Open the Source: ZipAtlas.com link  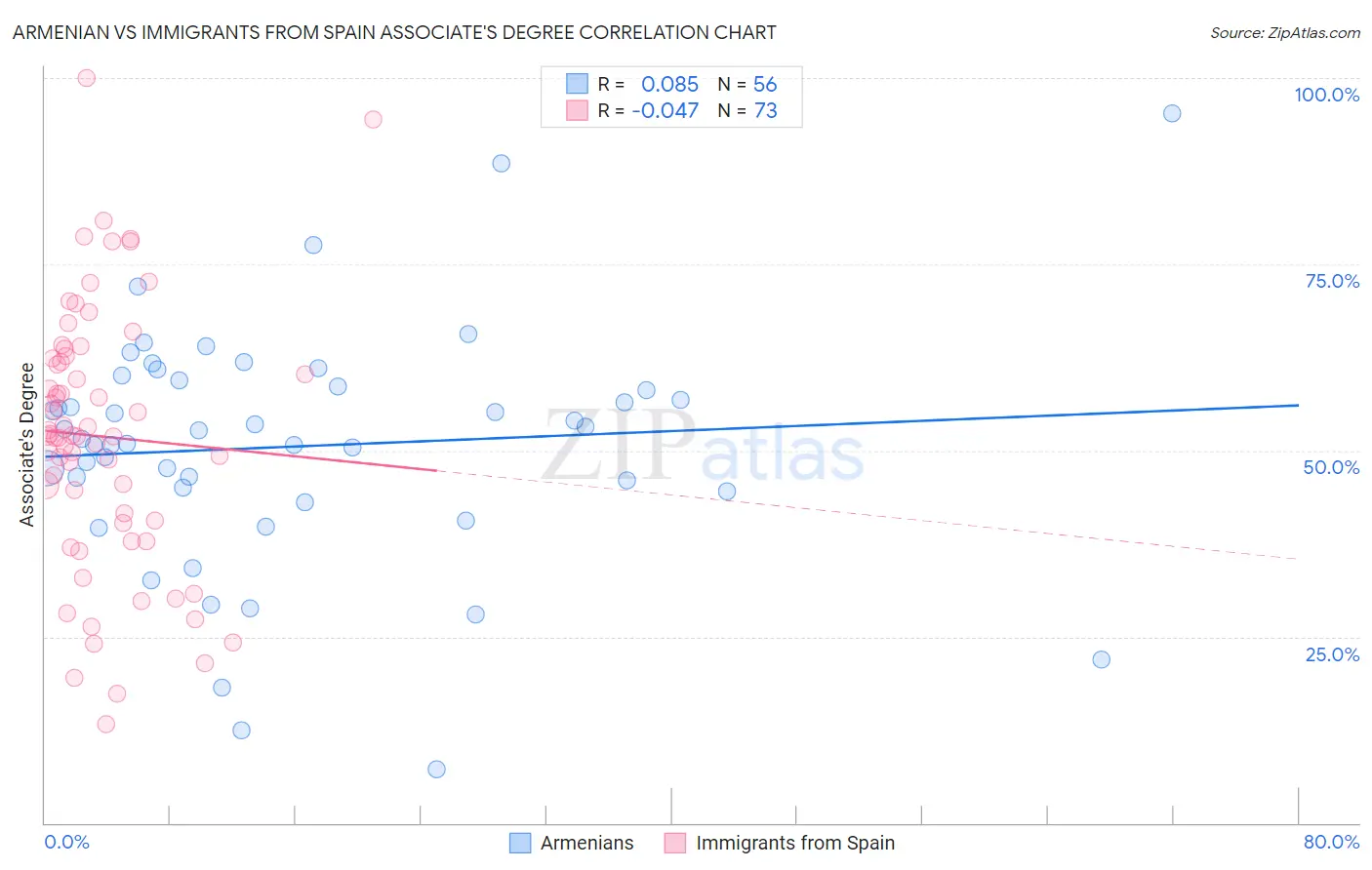tap(1285, 32)
